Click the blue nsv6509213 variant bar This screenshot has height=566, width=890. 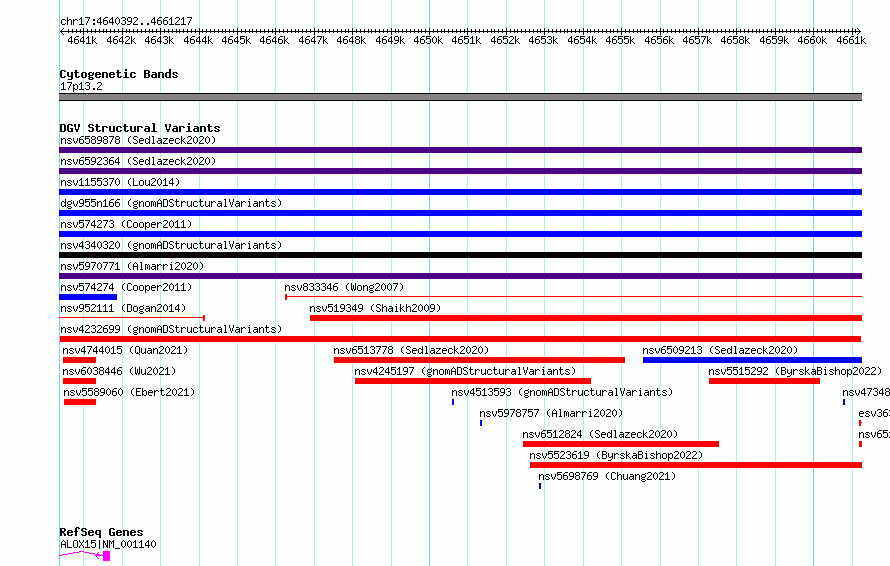tap(753, 360)
